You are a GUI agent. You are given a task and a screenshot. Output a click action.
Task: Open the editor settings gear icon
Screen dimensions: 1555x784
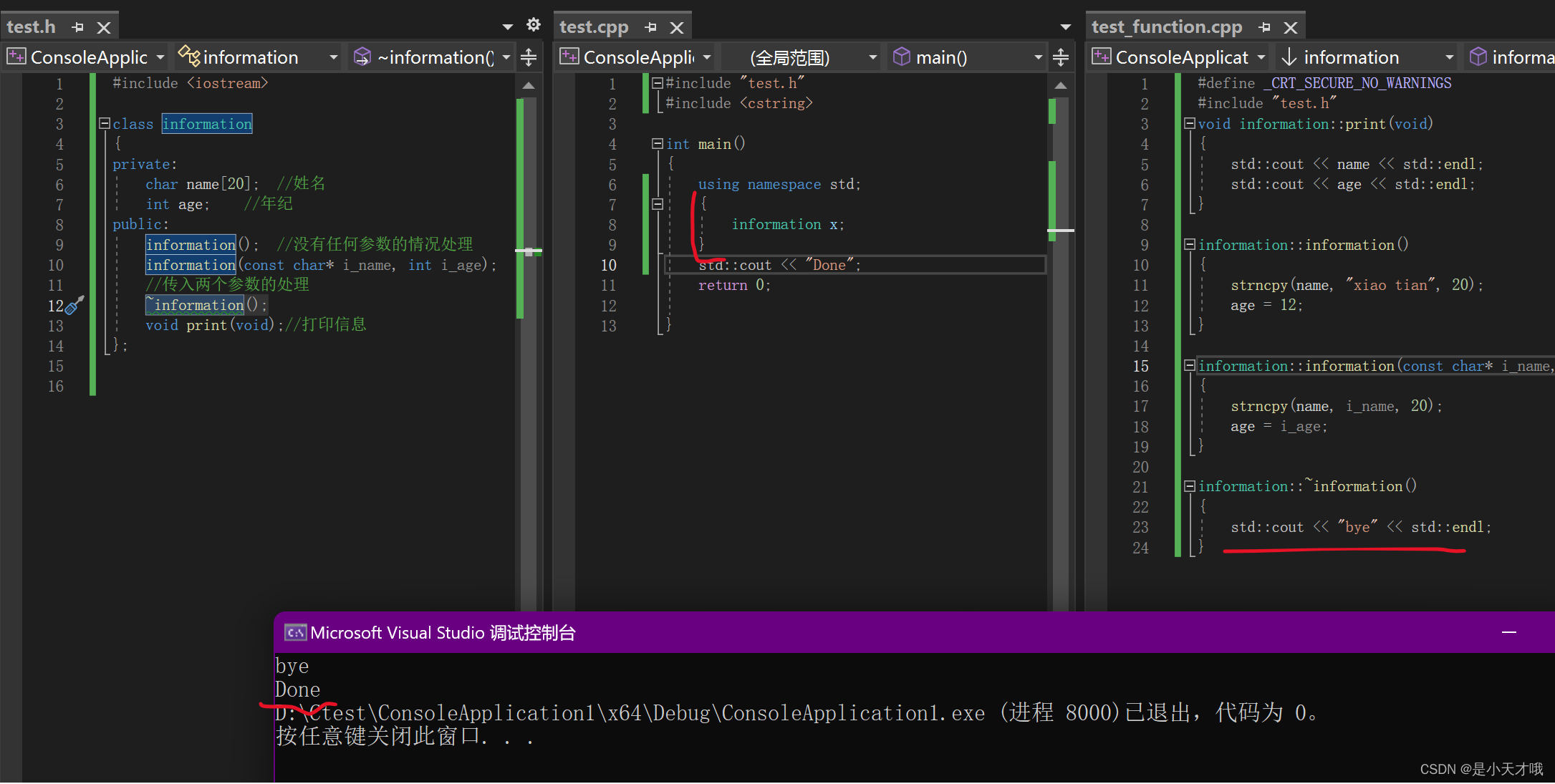[533, 25]
